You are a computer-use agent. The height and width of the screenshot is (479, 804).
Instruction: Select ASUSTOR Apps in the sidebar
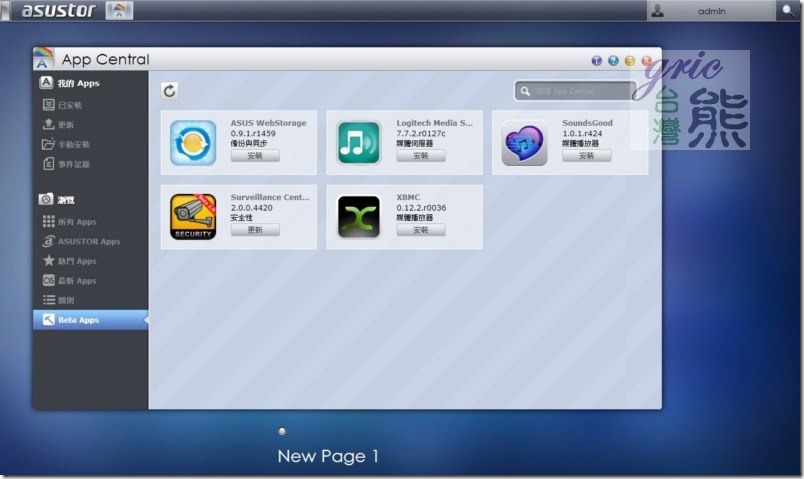point(90,241)
